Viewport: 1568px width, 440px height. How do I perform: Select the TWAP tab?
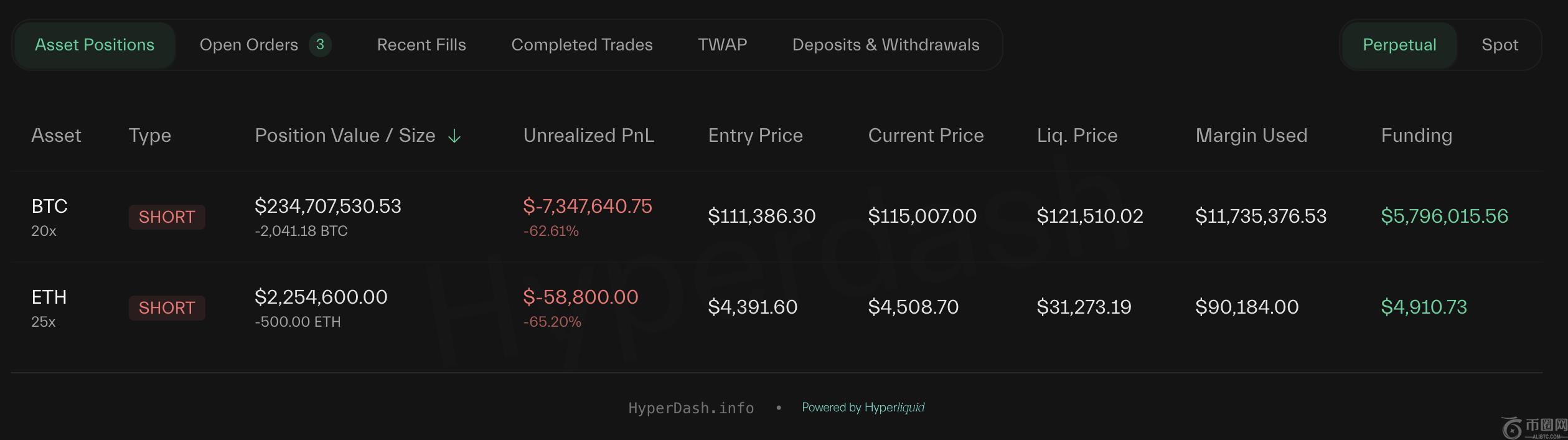click(722, 45)
